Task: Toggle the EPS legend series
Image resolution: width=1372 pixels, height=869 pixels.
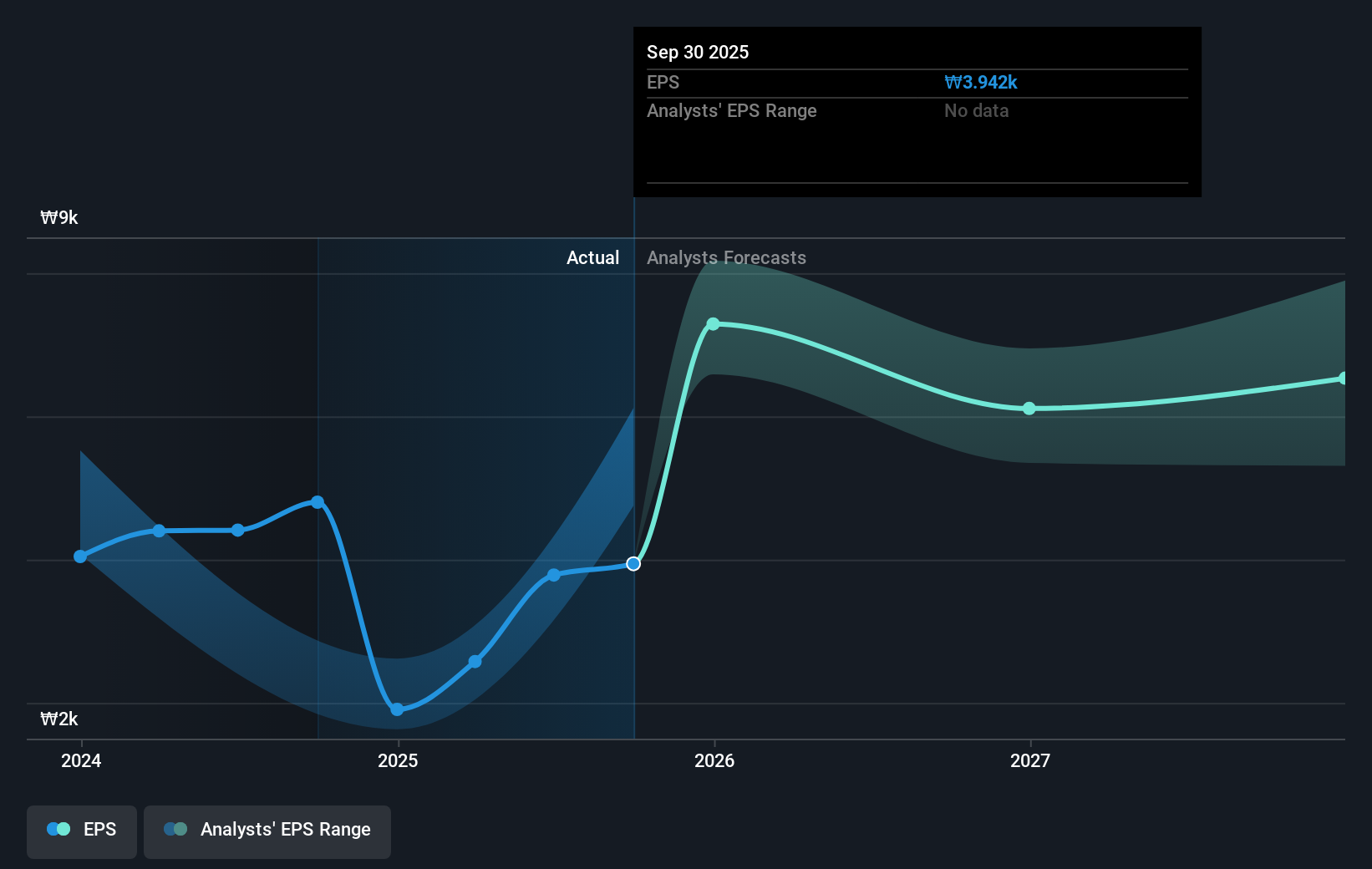Action: point(82,831)
